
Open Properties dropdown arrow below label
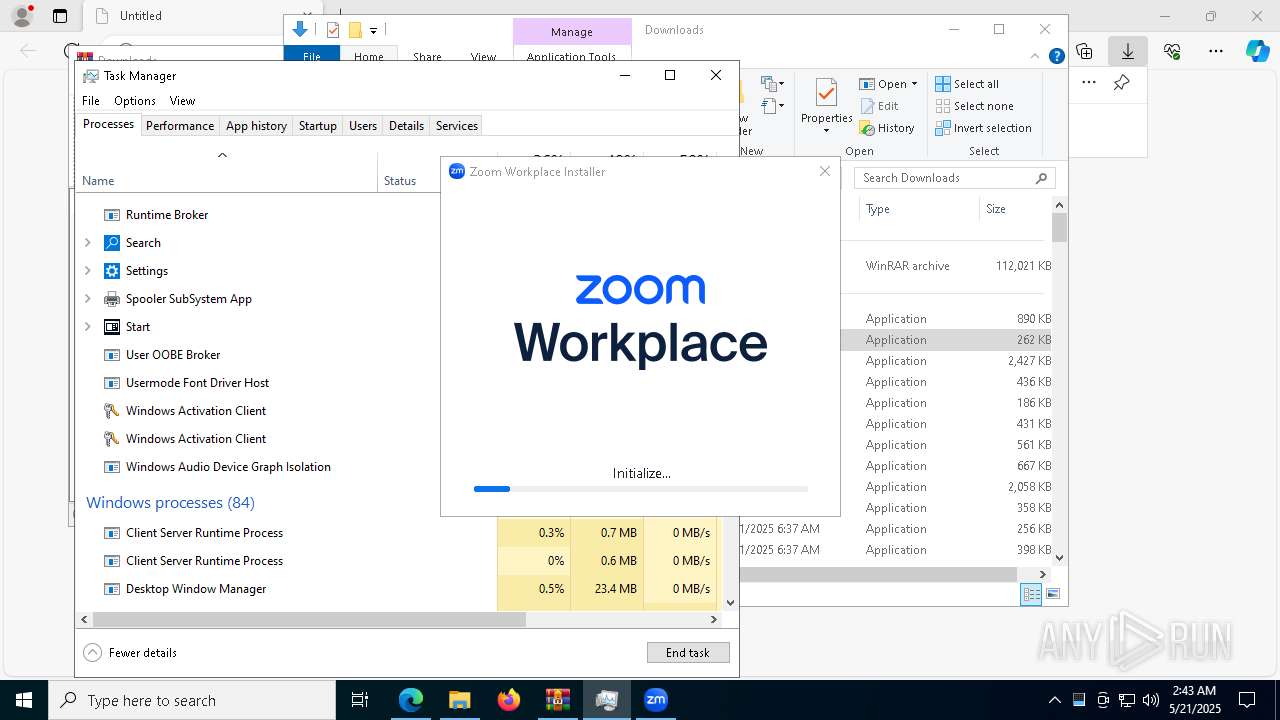coord(826,131)
